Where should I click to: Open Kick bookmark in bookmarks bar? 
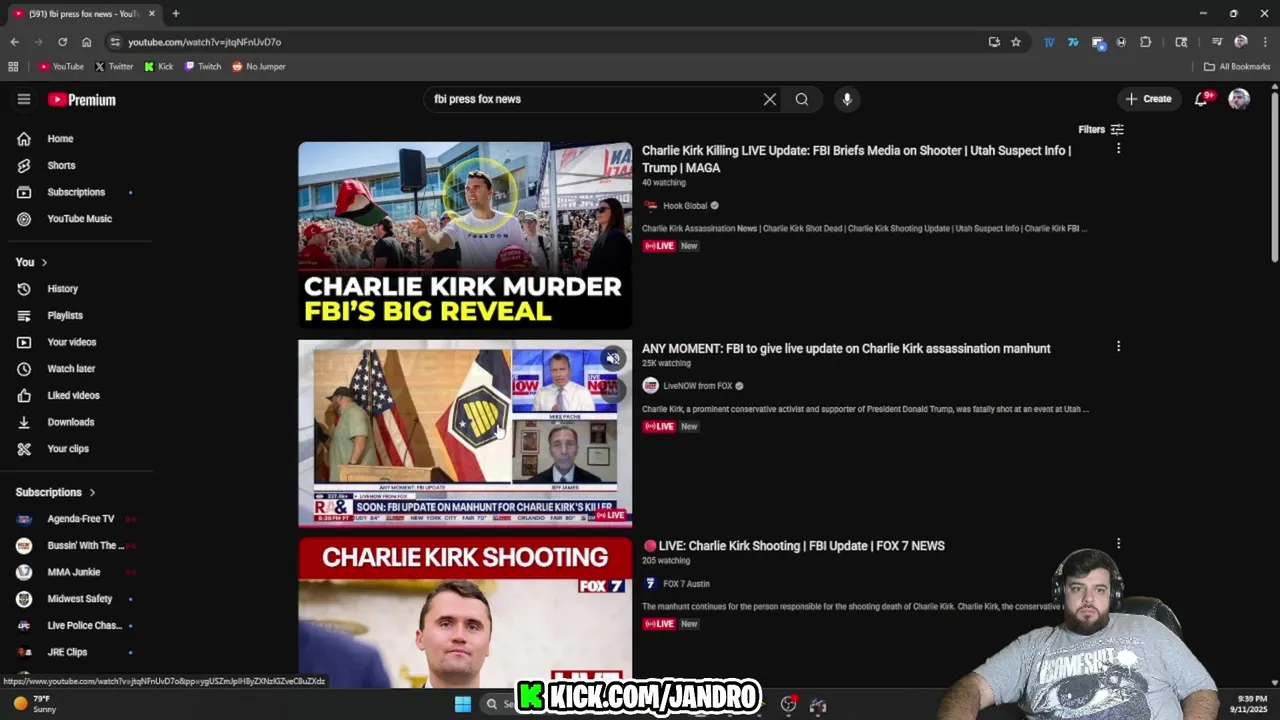(x=159, y=67)
